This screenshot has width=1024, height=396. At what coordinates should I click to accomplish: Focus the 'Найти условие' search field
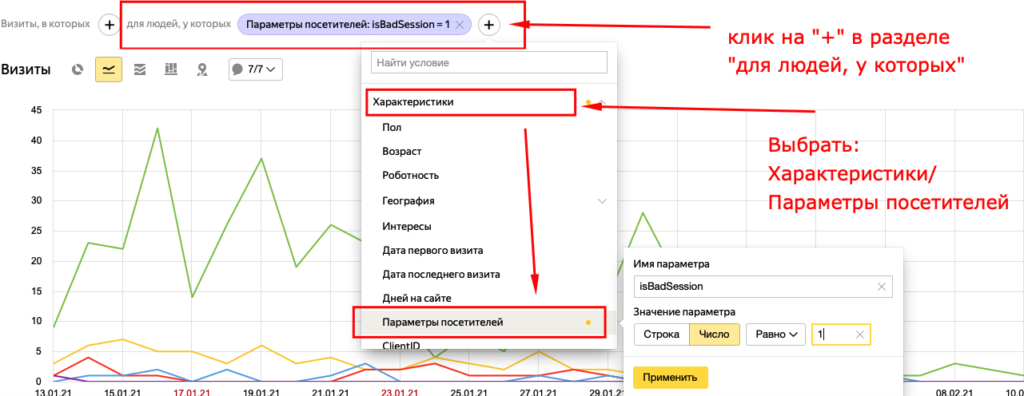pyautogui.click(x=489, y=63)
